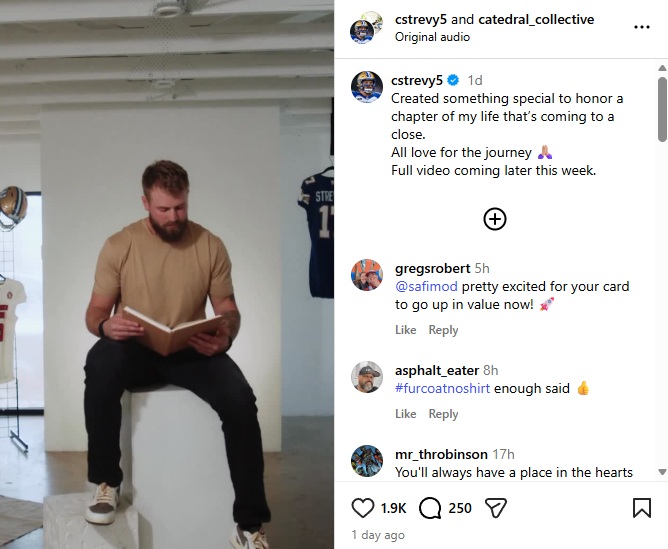Viewport: 668px width, 549px height.
Task: Reply to gregsrobert's comment
Action: (443, 330)
